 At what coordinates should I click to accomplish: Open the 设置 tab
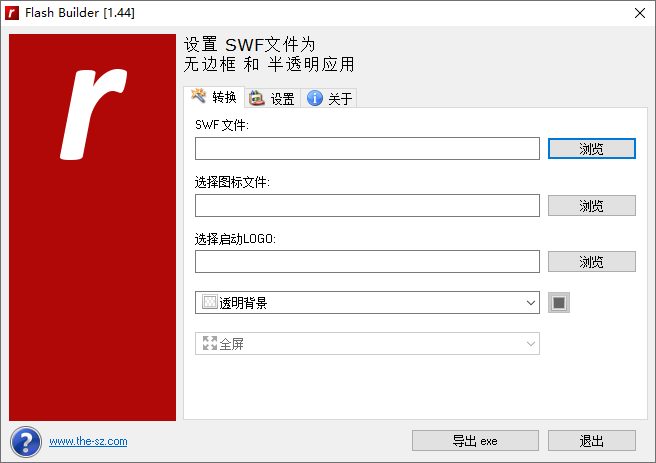272,99
